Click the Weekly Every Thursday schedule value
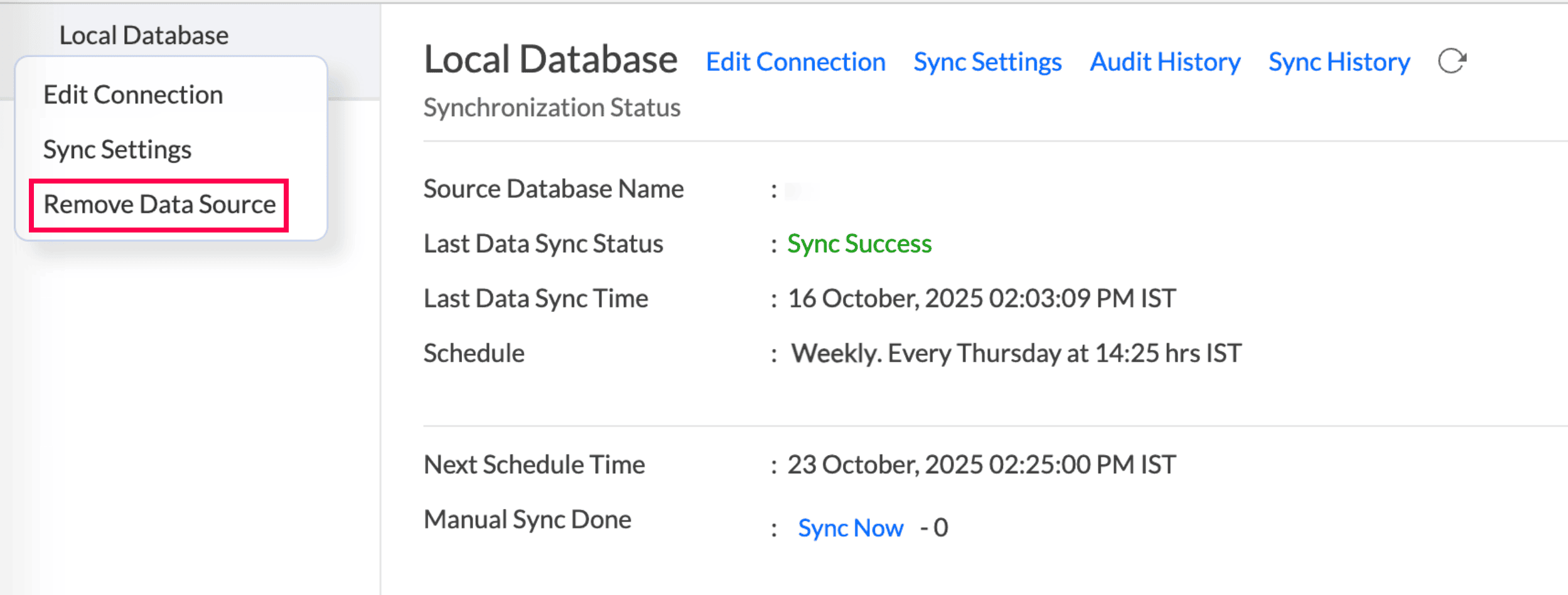Image resolution: width=1568 pixels, height=595 pixels. [x=1016, y=353]
